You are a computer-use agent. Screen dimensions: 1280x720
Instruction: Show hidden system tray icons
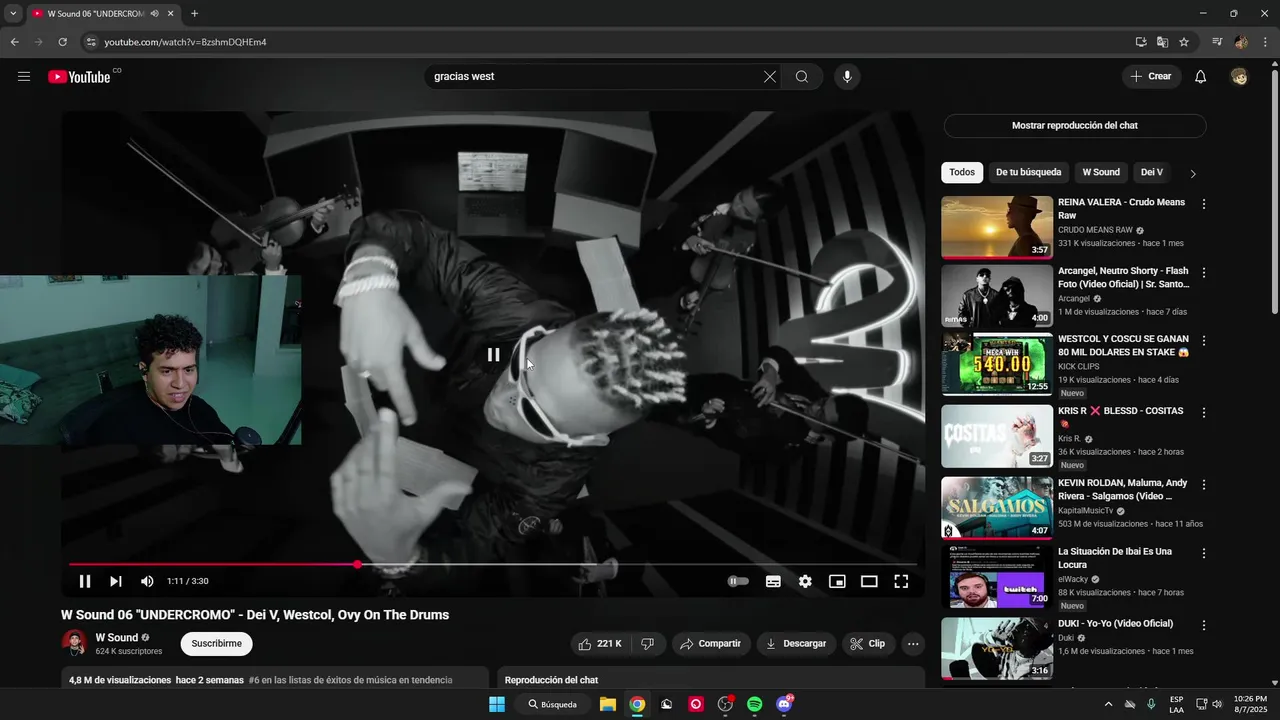click(1108, 704)
